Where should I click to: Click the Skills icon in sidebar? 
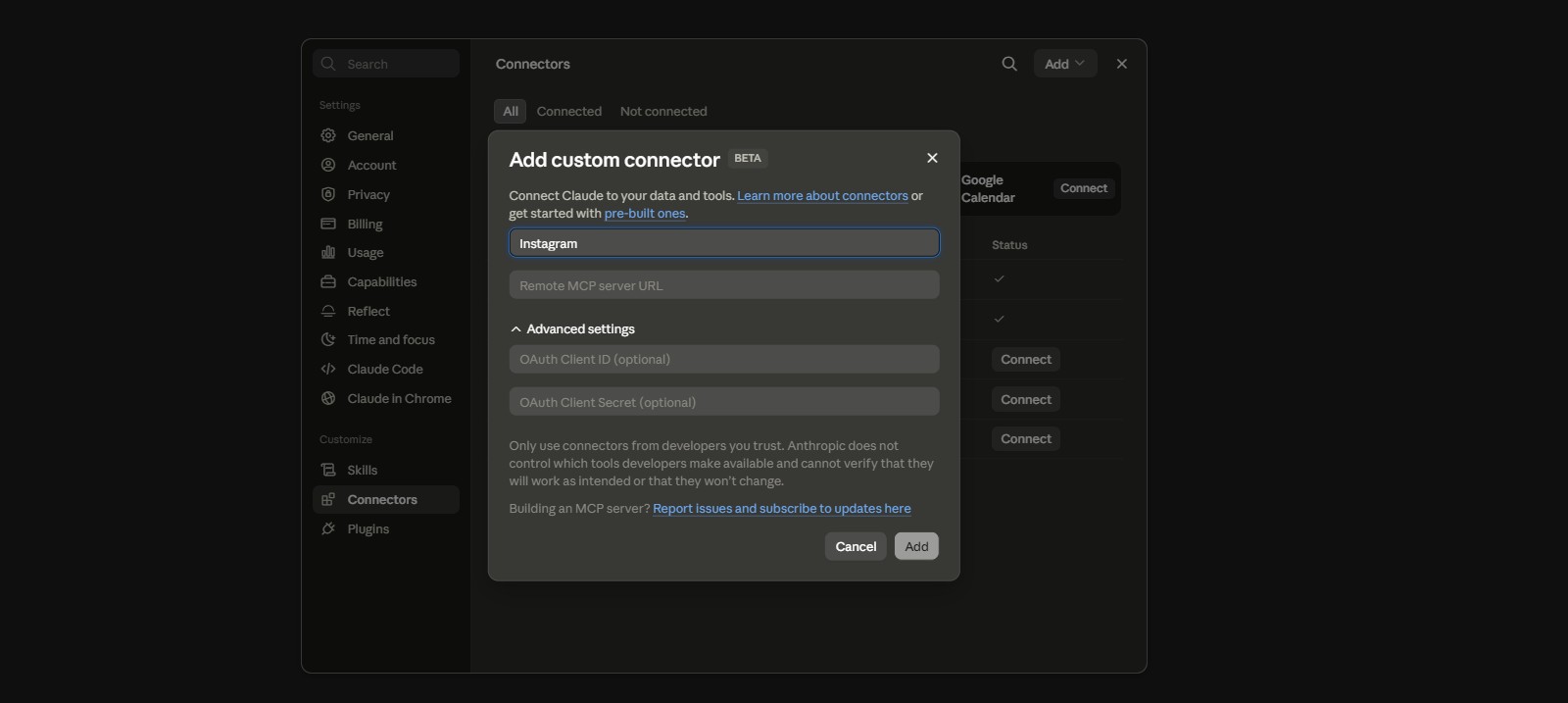point(328,470)
